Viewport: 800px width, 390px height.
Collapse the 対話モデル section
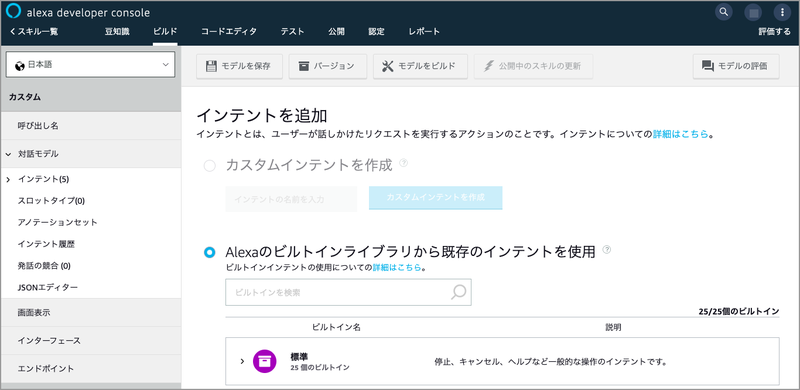click(9, 154)
